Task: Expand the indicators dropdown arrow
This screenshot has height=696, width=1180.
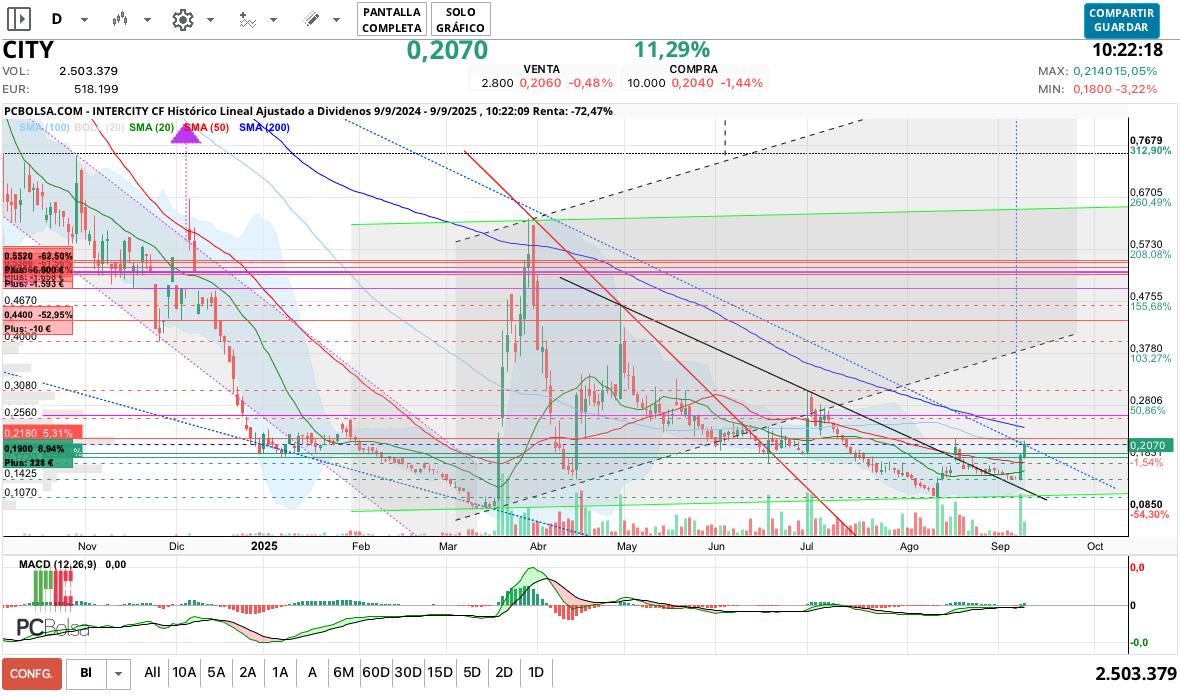Action: pos(273,20)
